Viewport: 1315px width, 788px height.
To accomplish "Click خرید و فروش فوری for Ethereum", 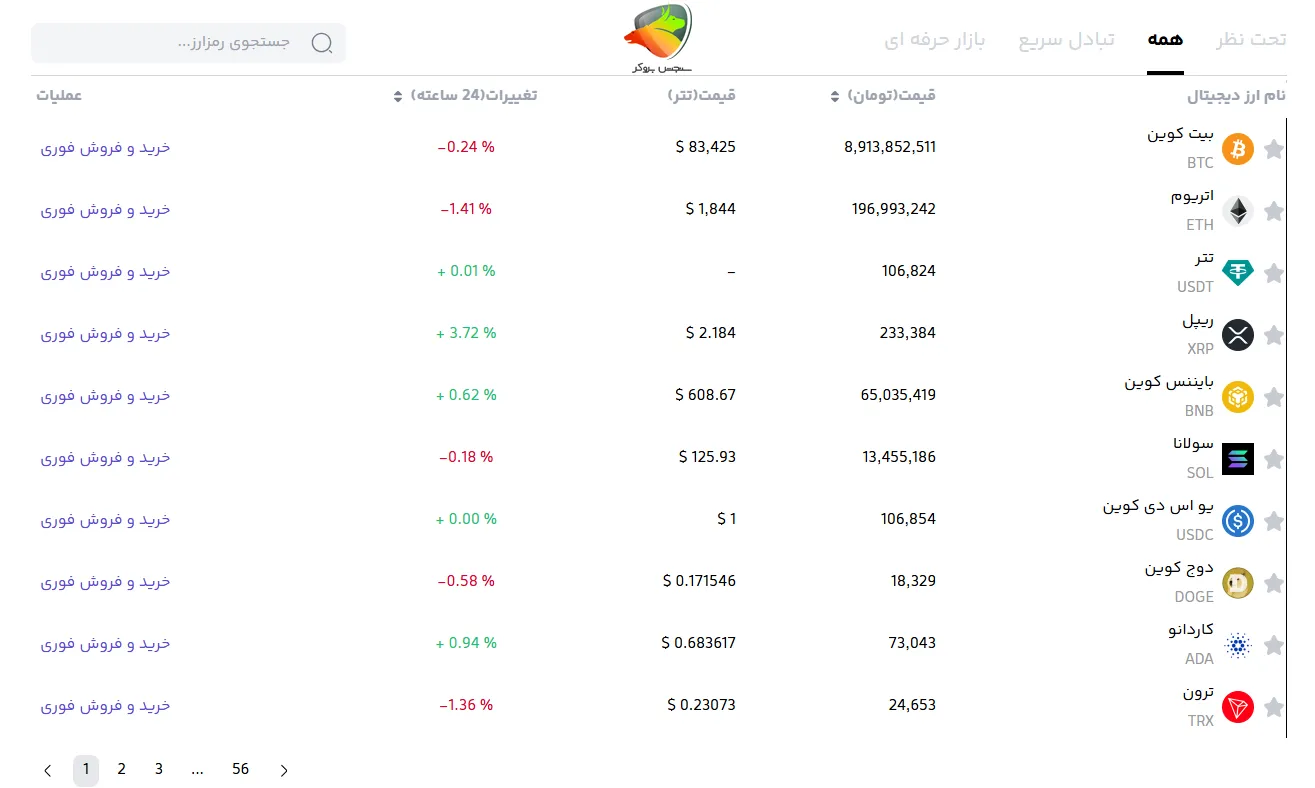I will [106, 210].
